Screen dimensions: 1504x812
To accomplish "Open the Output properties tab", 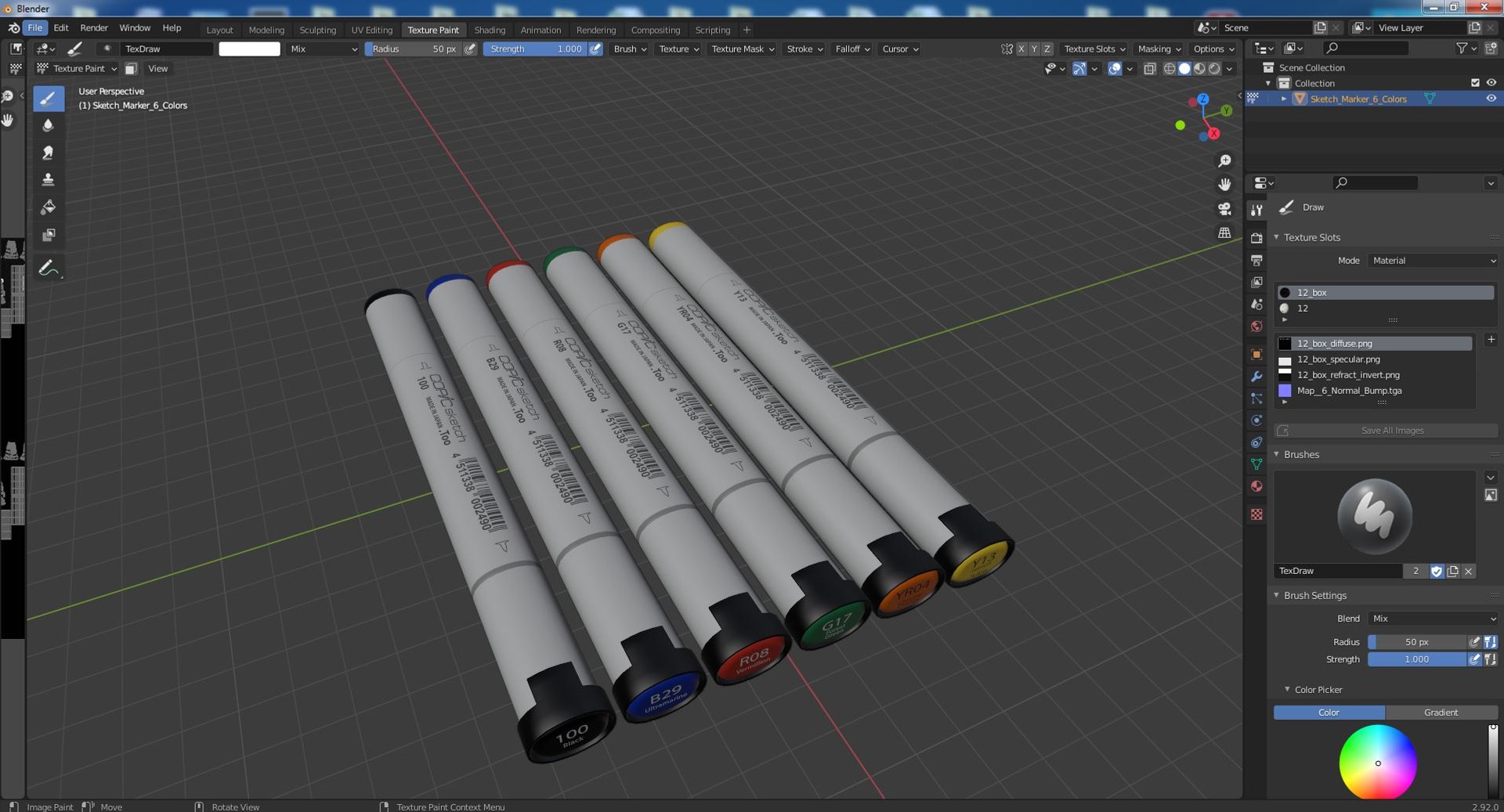I will click(1256, 260).
